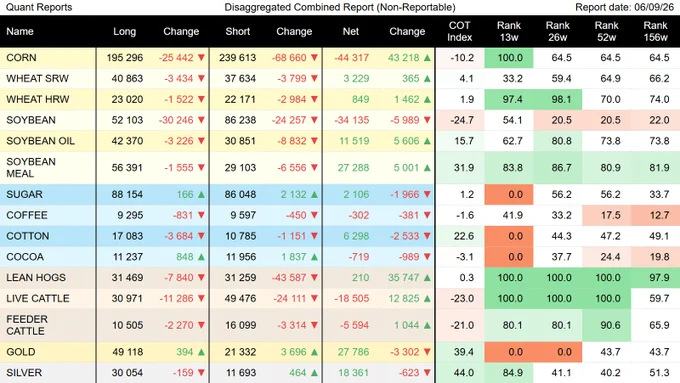Click COCOA Rank 156w cell 19.8
The height and width of the screenshot is (383, 680).
[x=655, y=257]
